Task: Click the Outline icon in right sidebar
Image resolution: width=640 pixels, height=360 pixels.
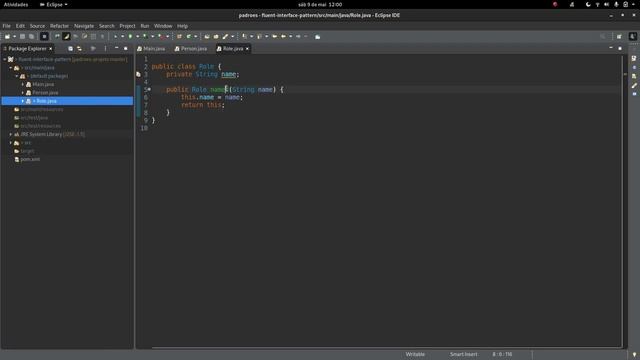Action: click(634, 58)
